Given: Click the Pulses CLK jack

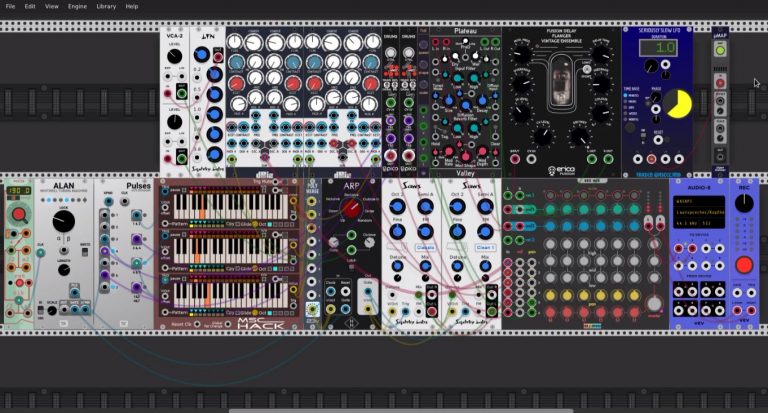Looking at the screenshot, I should [124, 201].
